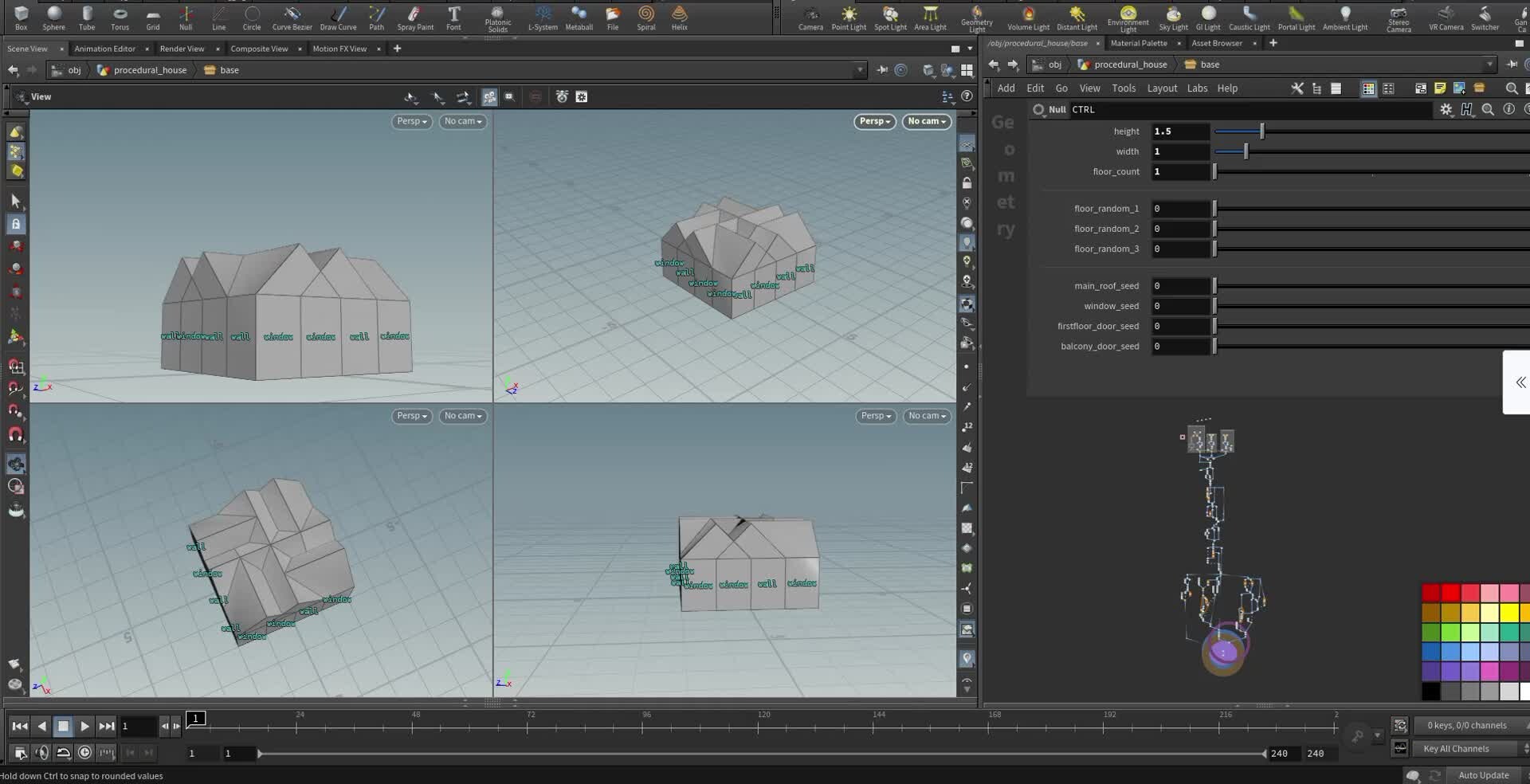Add an Environment Light
Screen dimensions: 1530x784
click(1128, 18)
